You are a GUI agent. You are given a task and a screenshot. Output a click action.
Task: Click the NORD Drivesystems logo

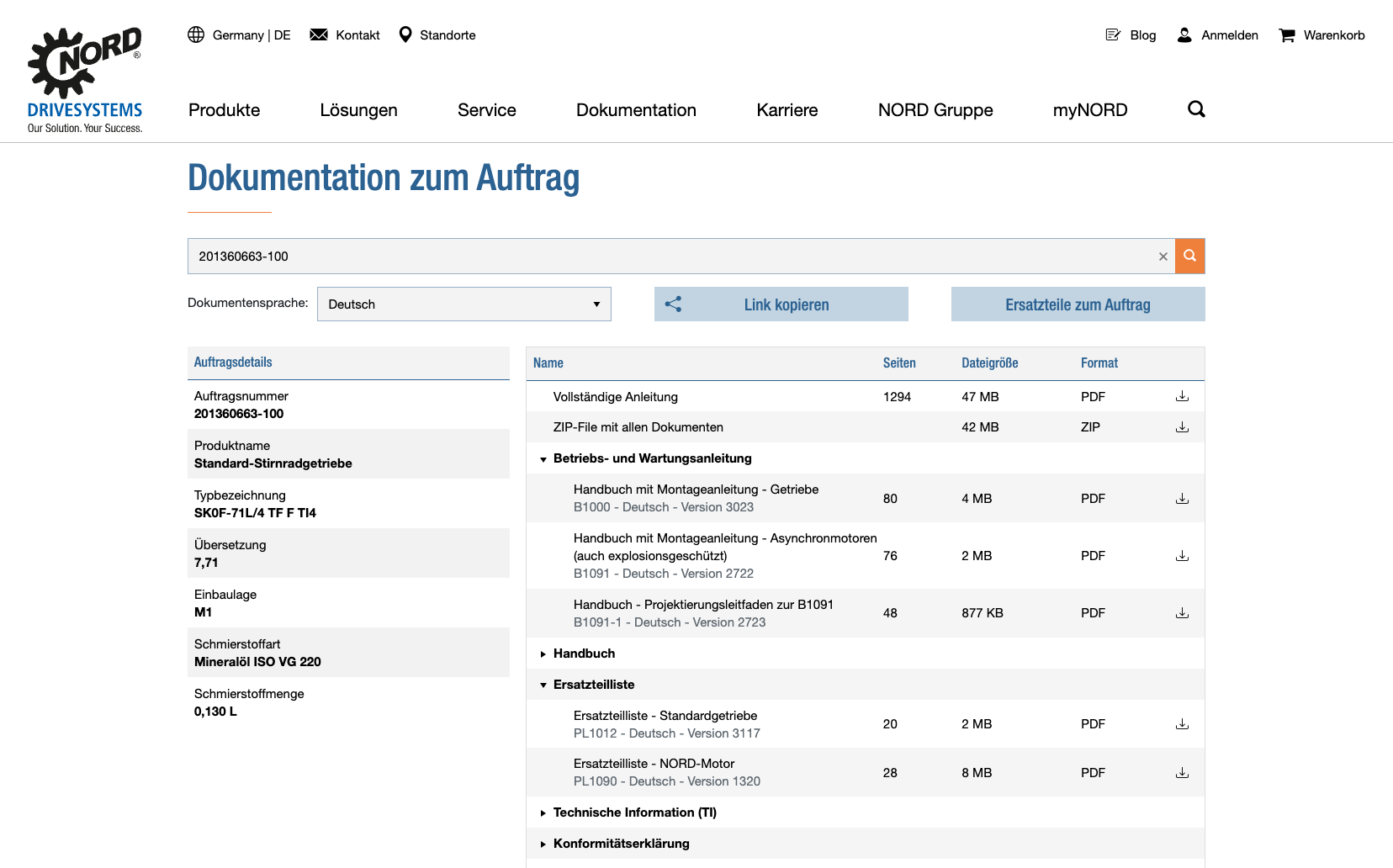(x=85, y=81)
